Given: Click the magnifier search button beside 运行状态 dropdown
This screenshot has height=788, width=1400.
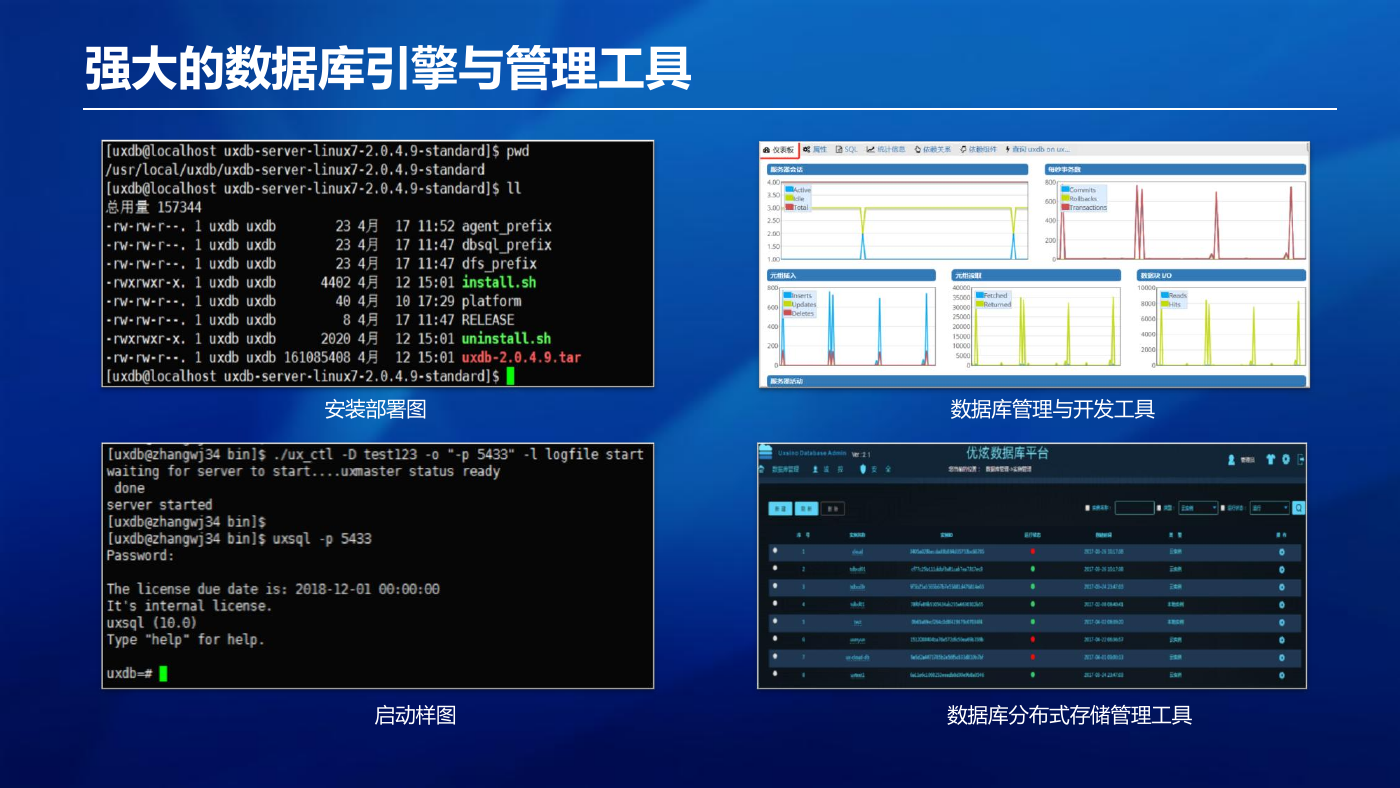Looking at the screenshot, I should tap(1298, 508).
